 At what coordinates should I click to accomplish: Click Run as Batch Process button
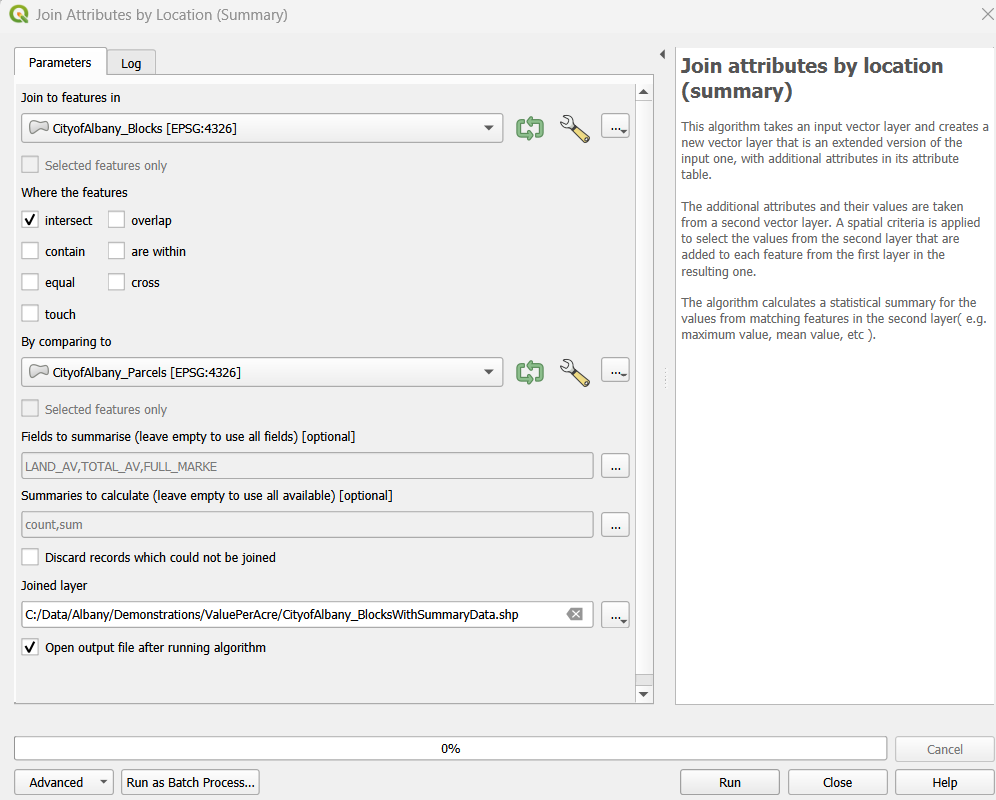click(x=190, y=782)
